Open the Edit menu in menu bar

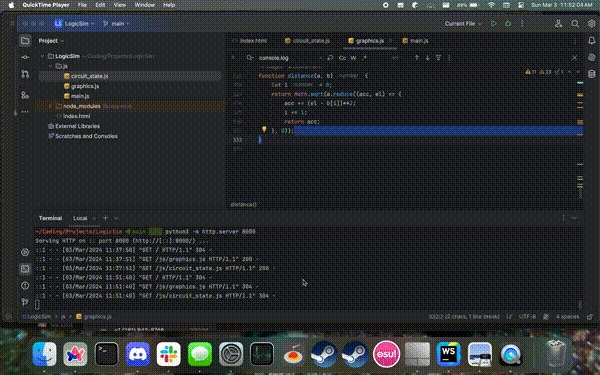coord(100,5)
